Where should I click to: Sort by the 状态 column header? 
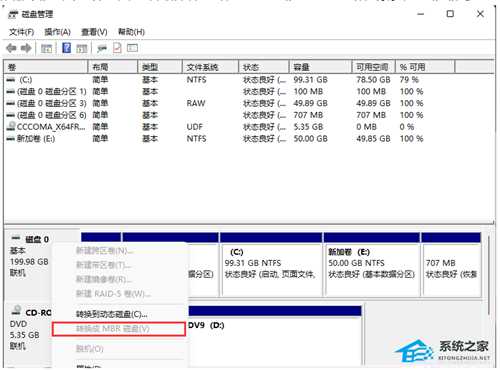(x=264, y=67)
